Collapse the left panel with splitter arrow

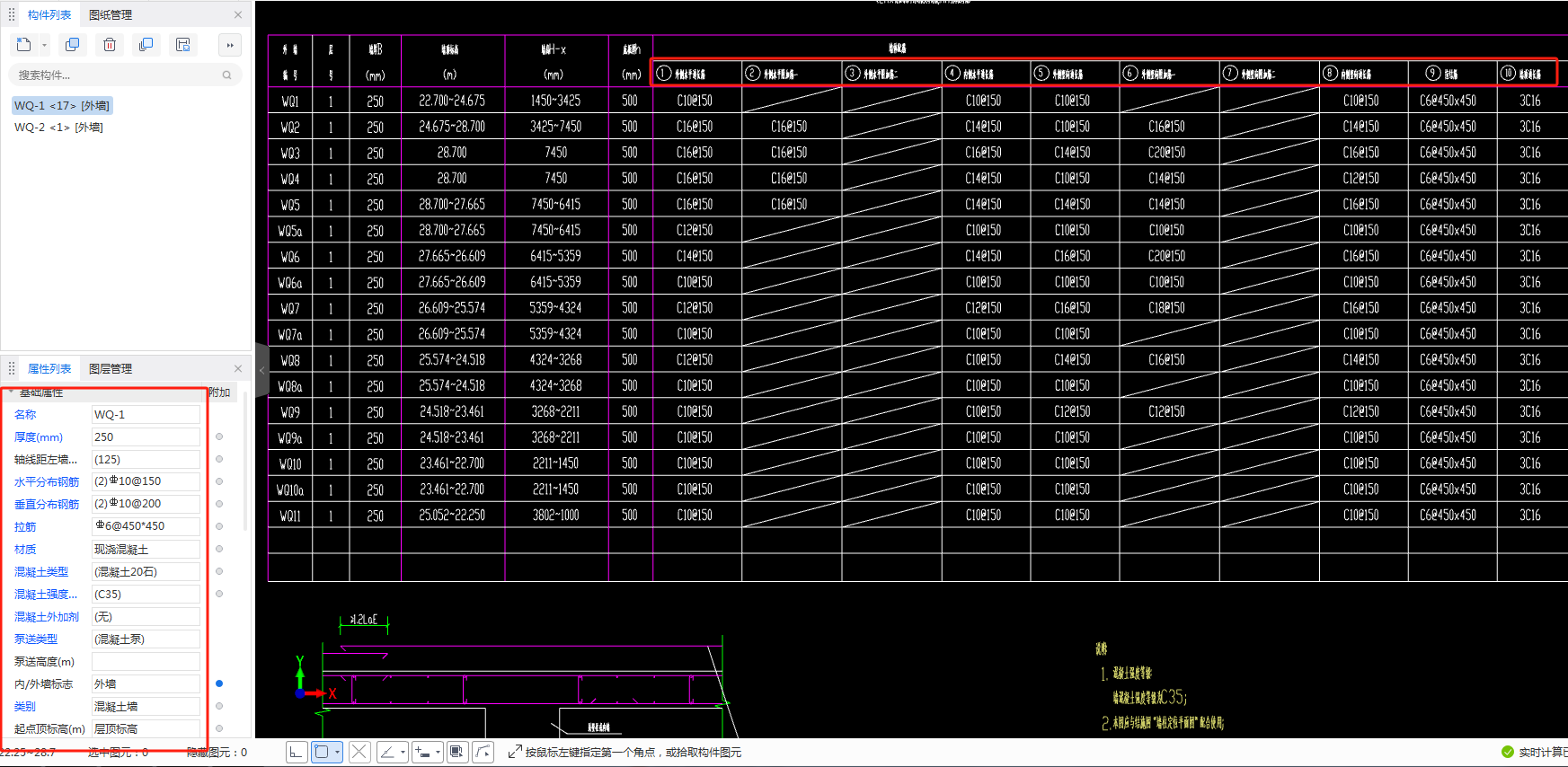click(x=261, y=370)
